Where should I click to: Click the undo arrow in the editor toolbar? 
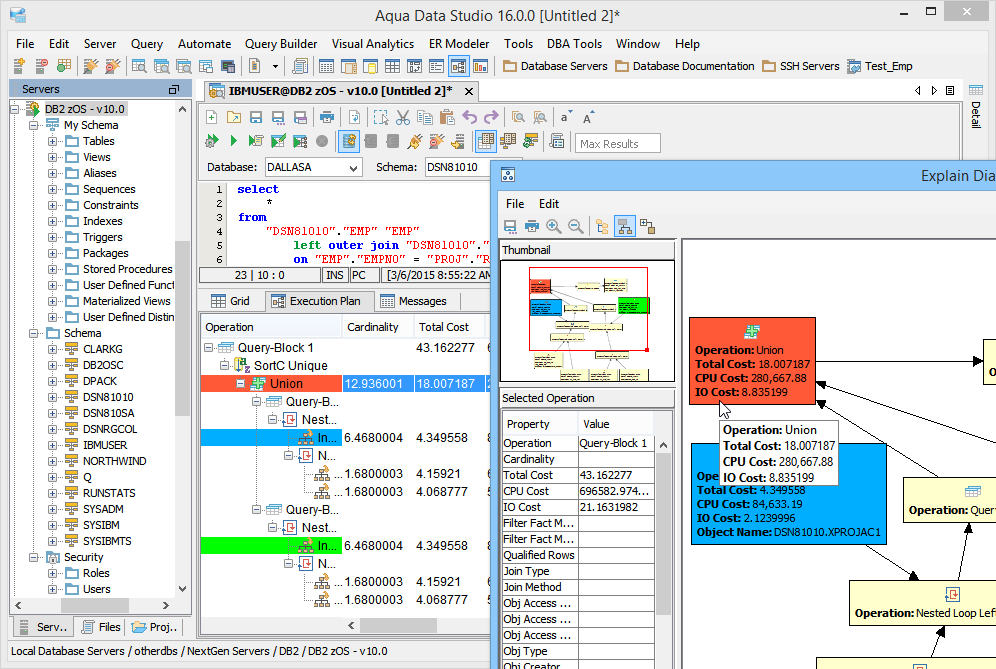(469, 118)
